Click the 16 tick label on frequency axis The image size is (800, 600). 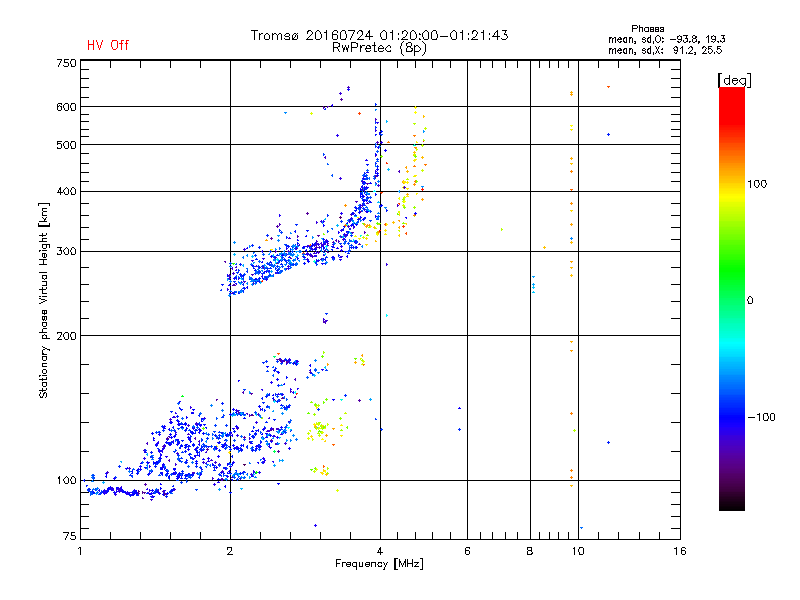pyautogui.click(x=678, y=551)
